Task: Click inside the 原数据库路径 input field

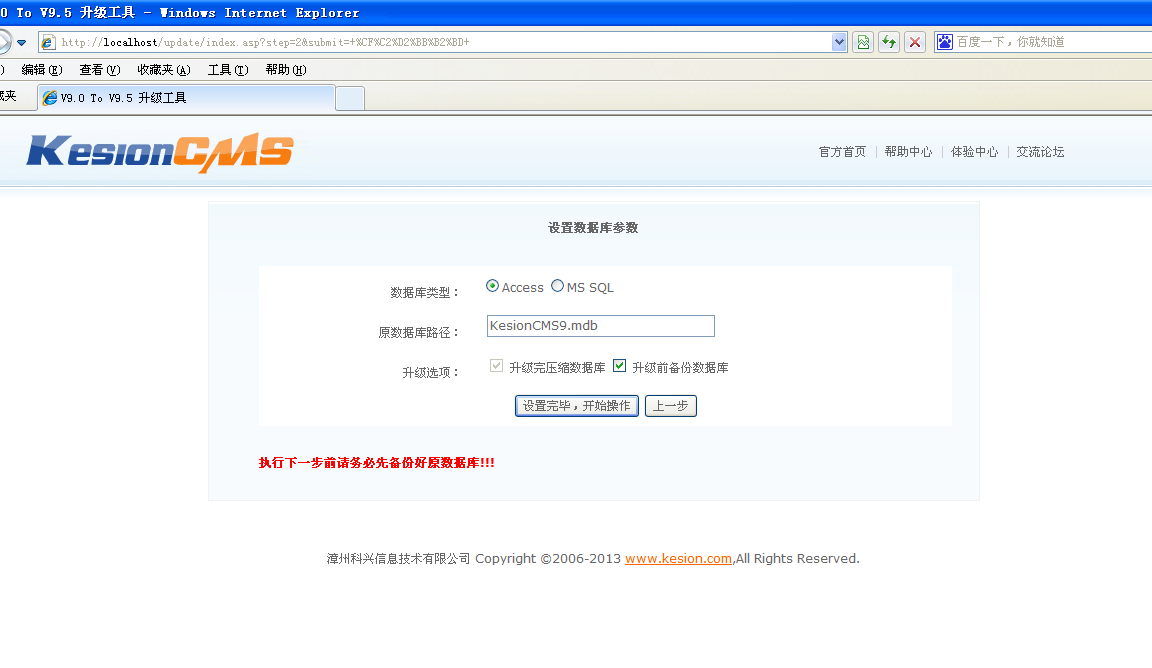Action: (600, 325)
